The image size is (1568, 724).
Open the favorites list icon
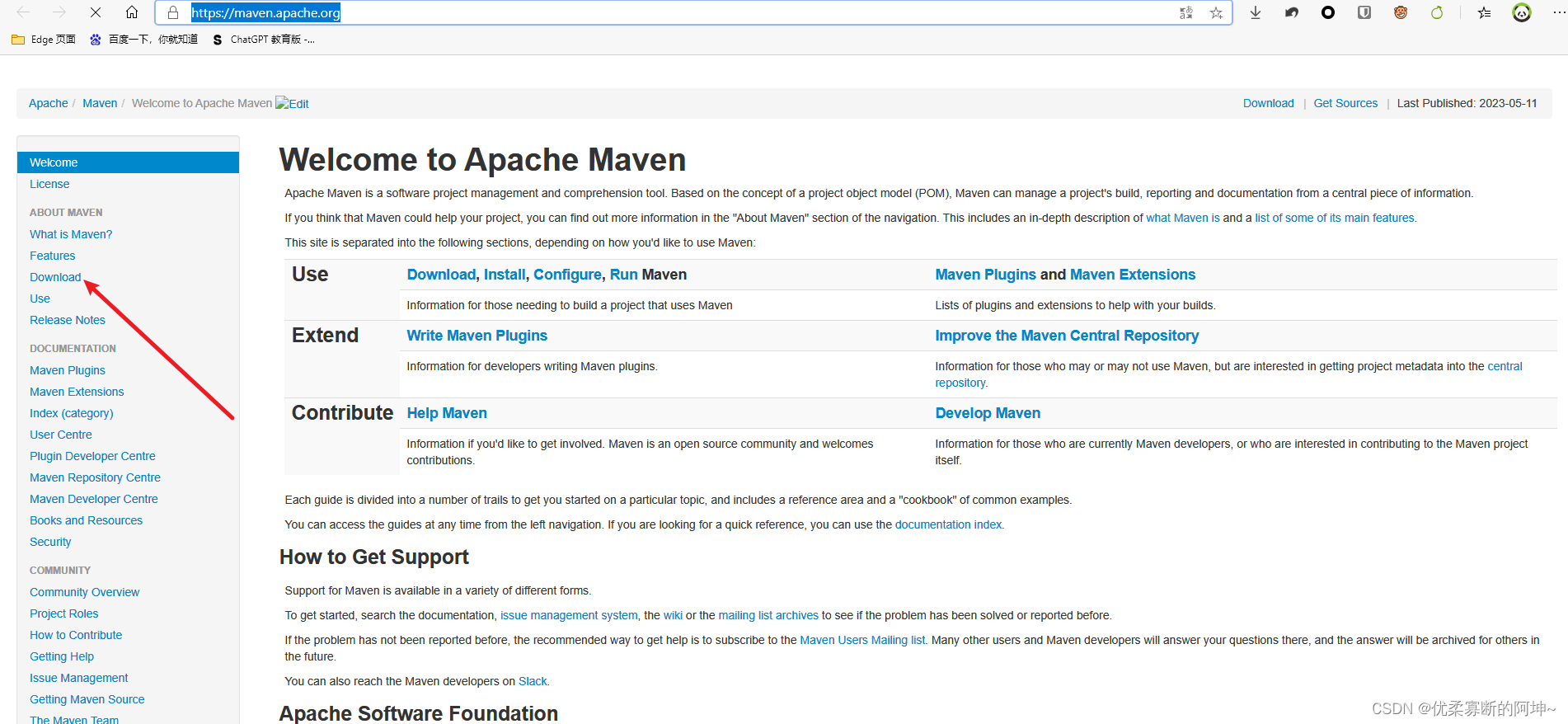click(1485, 12)
